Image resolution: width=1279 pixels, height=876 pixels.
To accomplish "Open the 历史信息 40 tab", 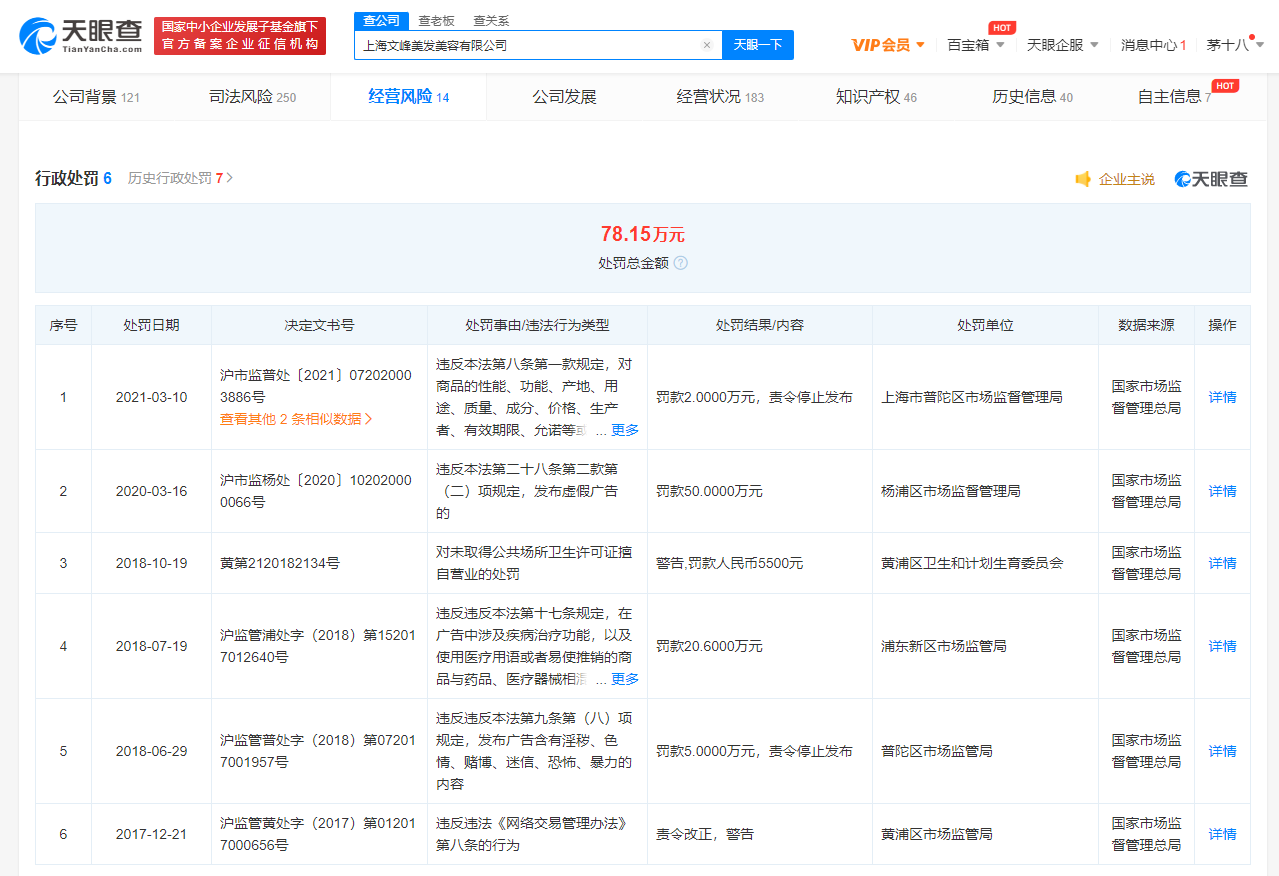I will coord(1032,97).
